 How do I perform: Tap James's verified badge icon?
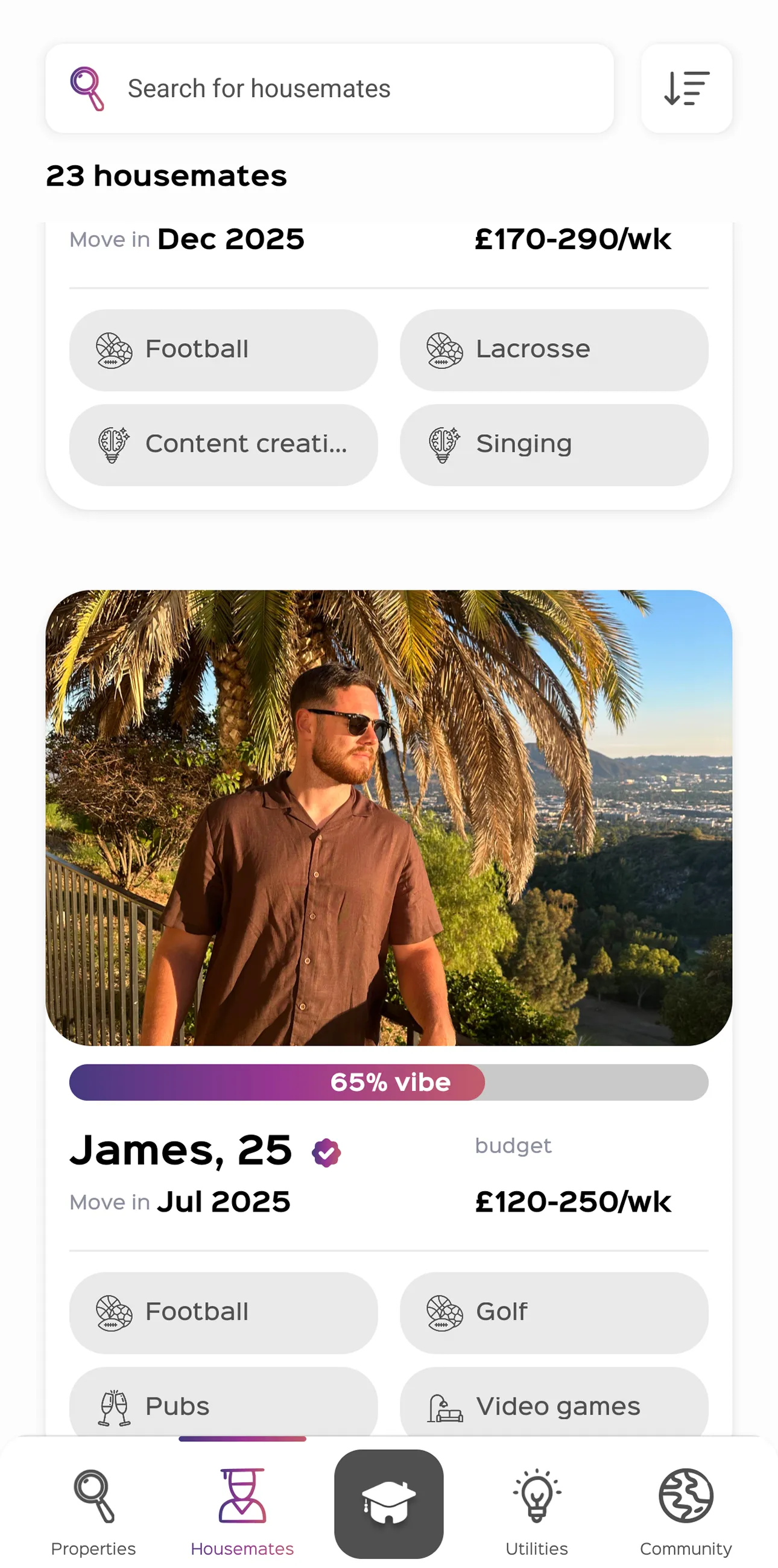(x=326, y=1152)
